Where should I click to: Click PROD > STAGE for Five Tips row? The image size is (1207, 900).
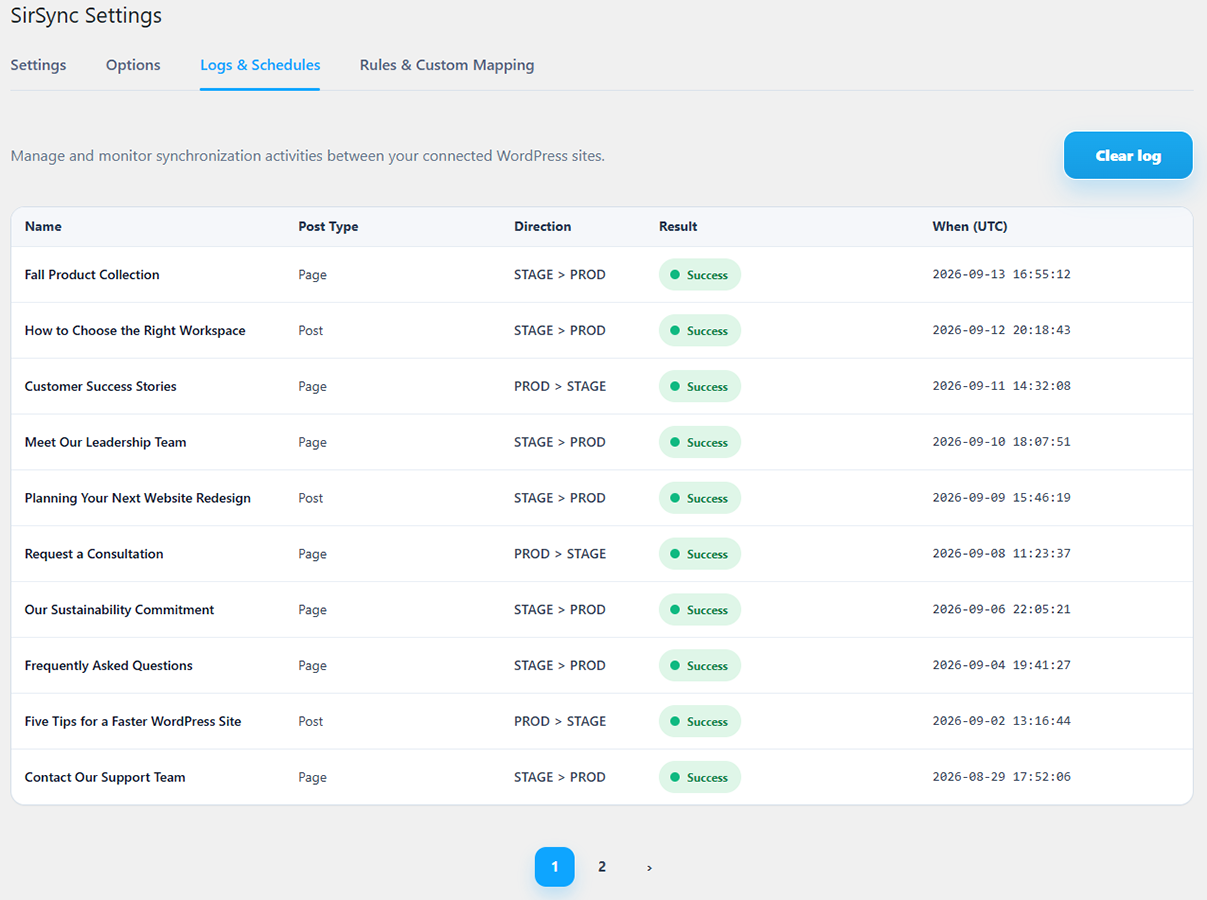[x=560, y=723]
